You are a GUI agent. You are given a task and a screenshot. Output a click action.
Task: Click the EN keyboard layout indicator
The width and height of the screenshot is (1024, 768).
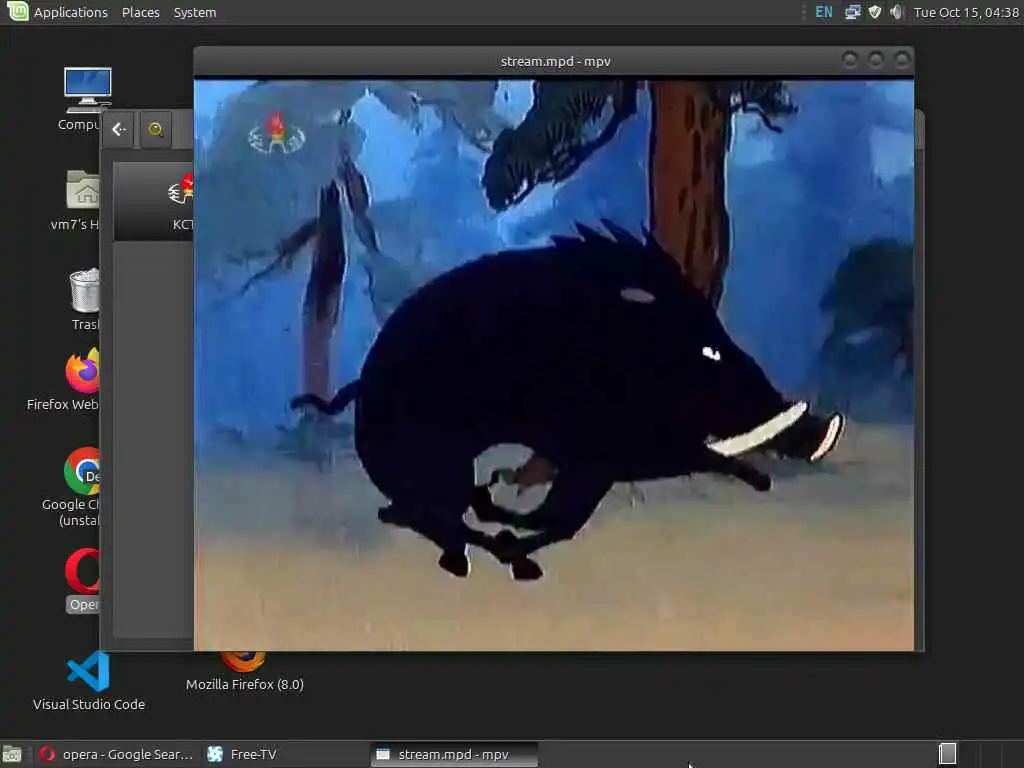point(824,12)
